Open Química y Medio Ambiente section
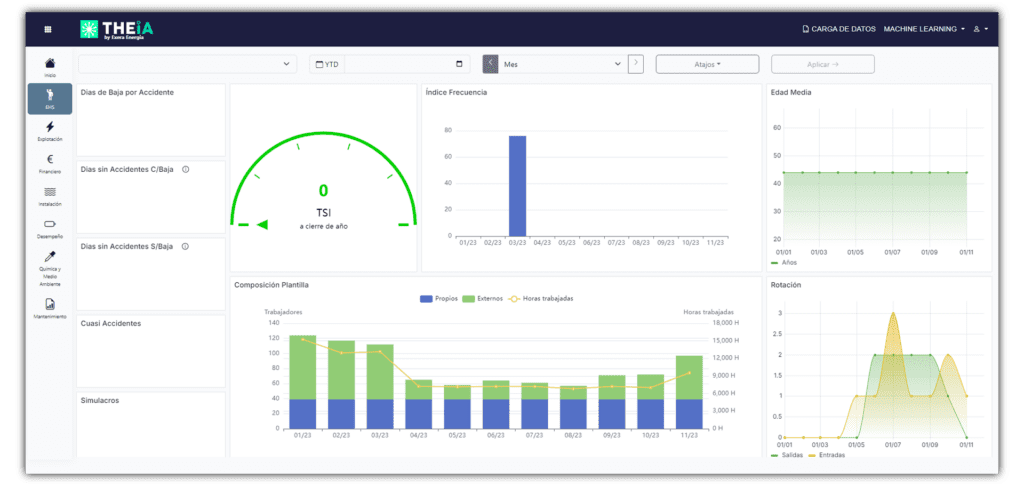The width and height of the screenshot is (1024, 486). coord(50,266)
